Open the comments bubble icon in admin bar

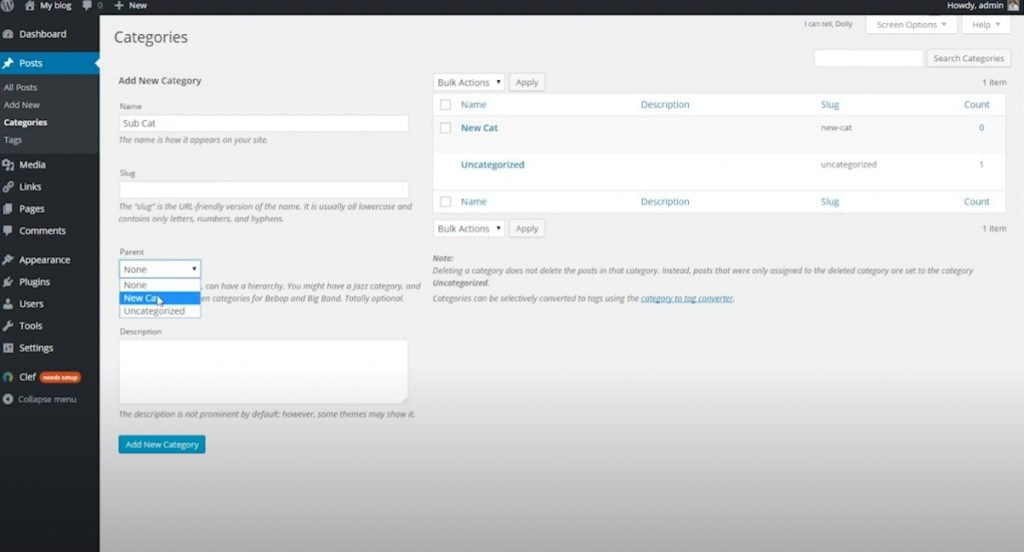[x=87, y=6]
